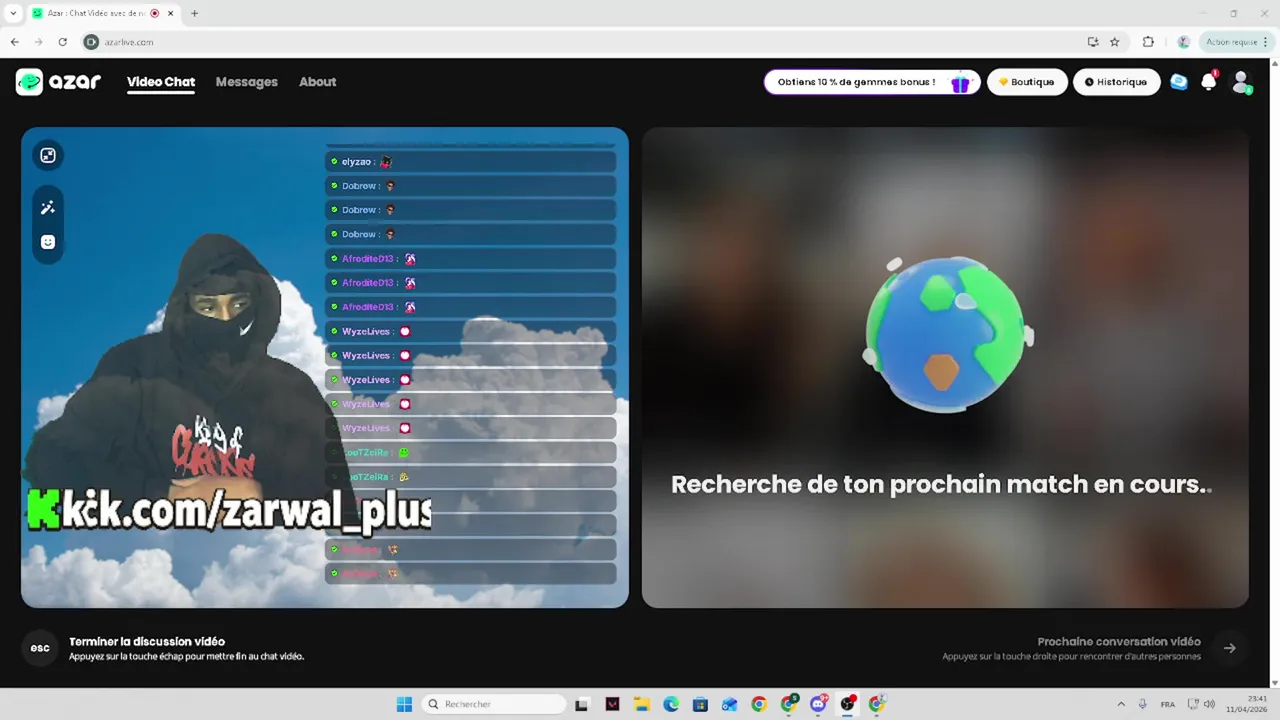
Task: Open the smiley face filter icon
Action: pos(47,242)
